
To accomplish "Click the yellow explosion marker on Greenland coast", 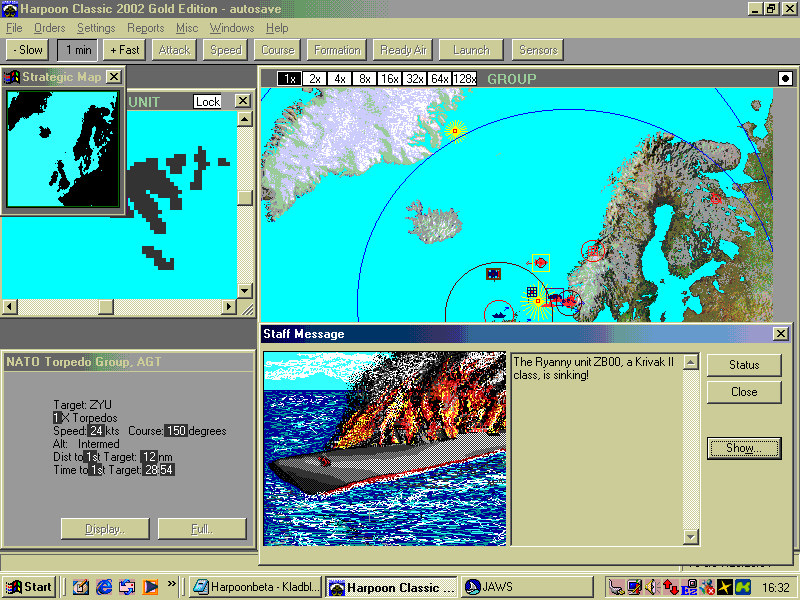I will (x=455, y=131).
